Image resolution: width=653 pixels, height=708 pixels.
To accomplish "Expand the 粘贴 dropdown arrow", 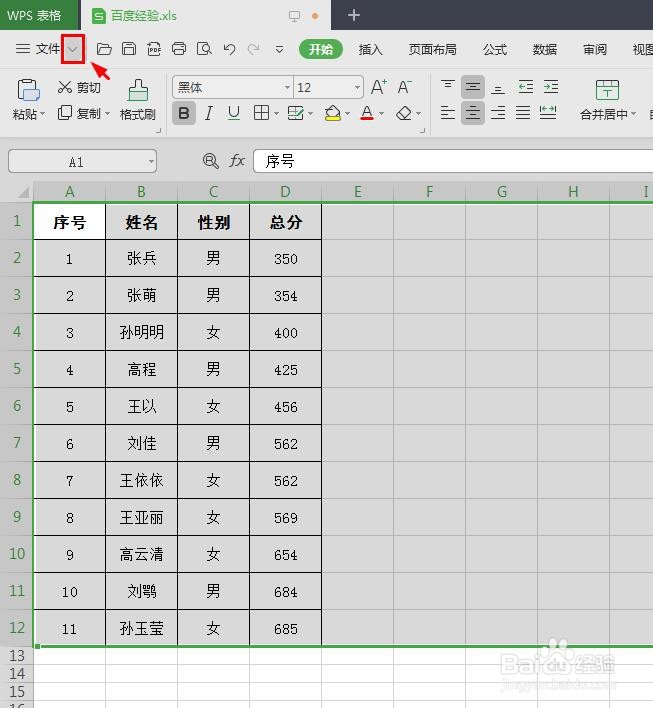I will pyautogui.click(x=42, y=114).
